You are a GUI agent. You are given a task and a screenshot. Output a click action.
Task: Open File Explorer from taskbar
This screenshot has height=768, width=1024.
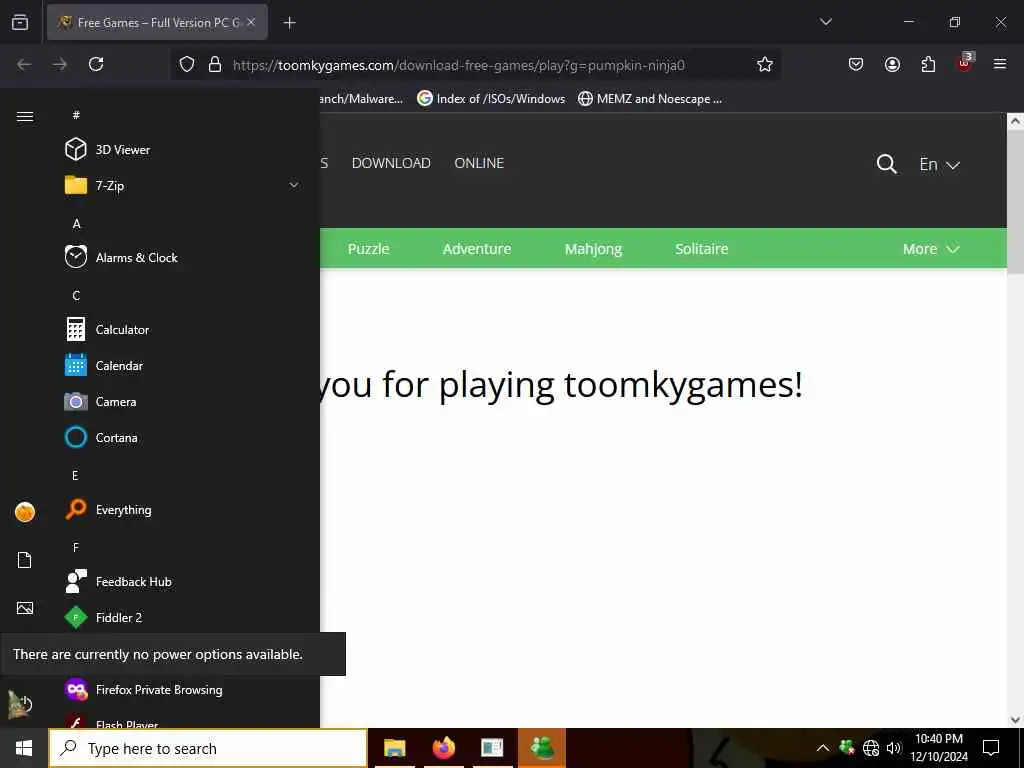(394, 748)
